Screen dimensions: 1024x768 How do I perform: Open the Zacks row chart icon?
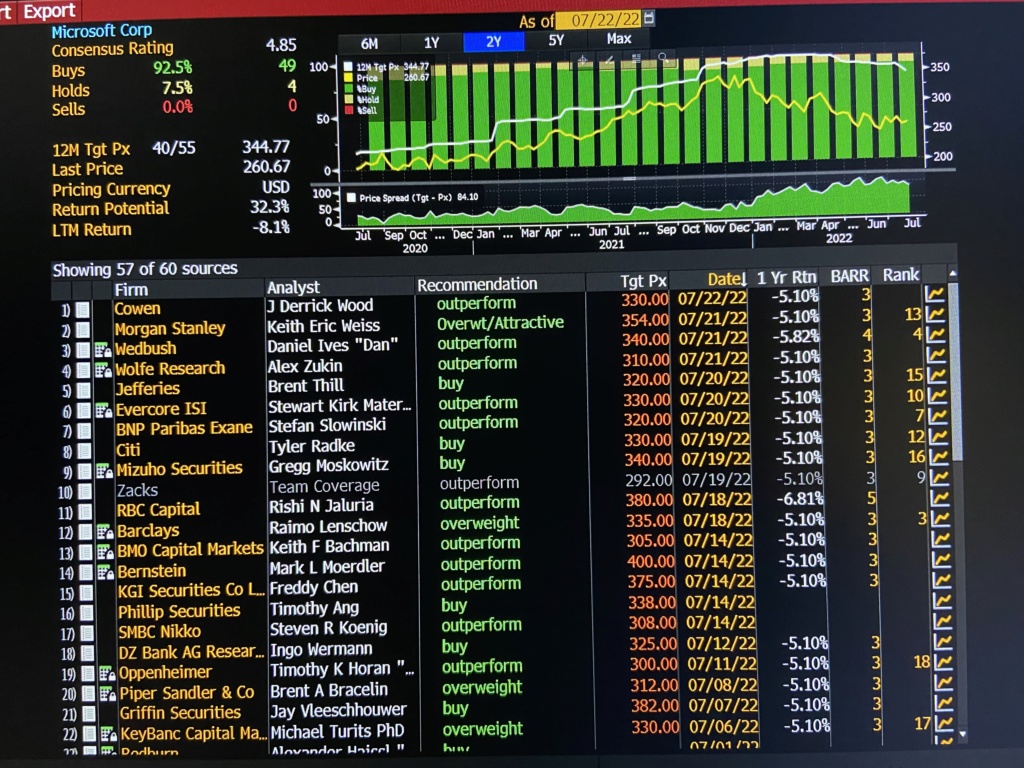pyautogui.click(x=940, y=476)
